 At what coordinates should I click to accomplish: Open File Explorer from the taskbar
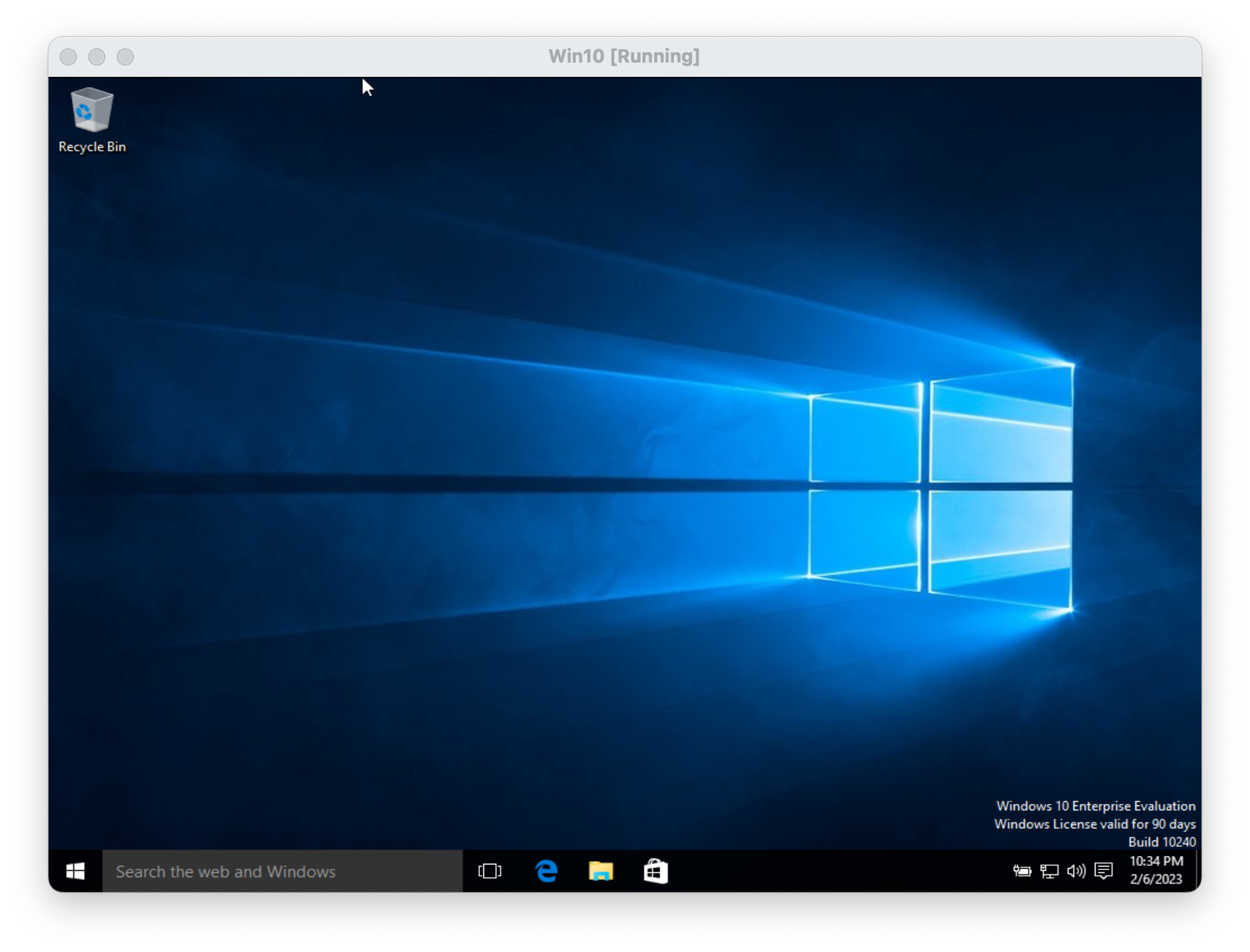(x=601, y=871)
